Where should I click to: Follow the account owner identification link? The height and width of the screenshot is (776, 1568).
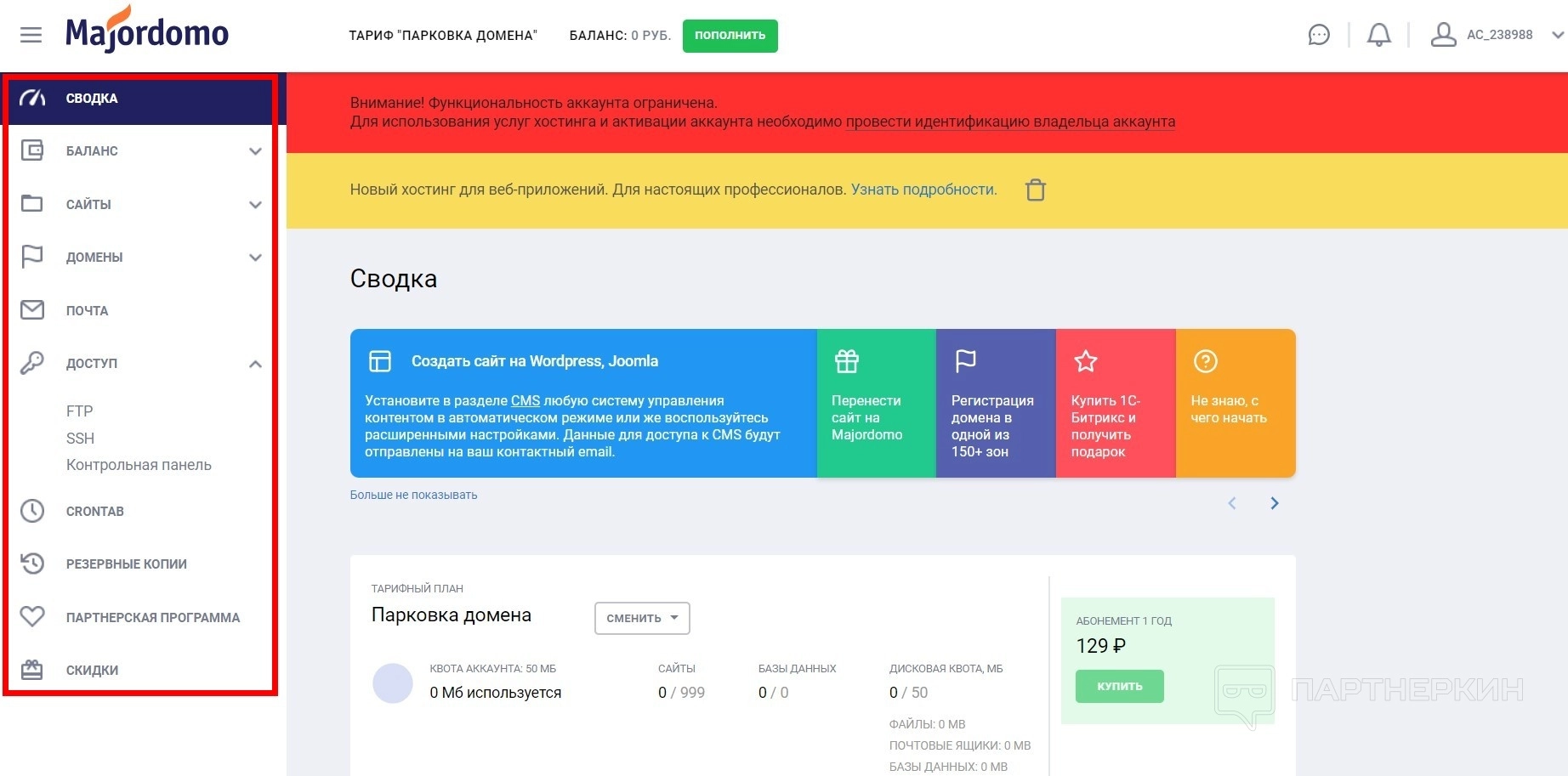[x=1010, y=122]
